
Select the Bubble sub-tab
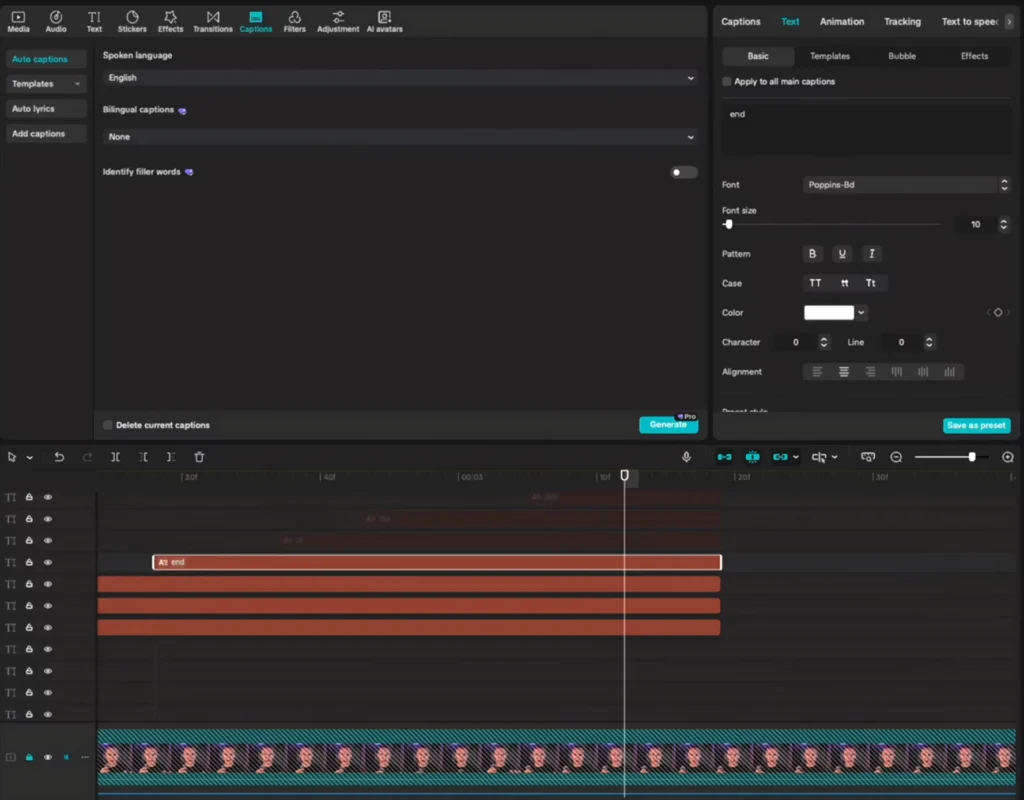pos(901,56)
